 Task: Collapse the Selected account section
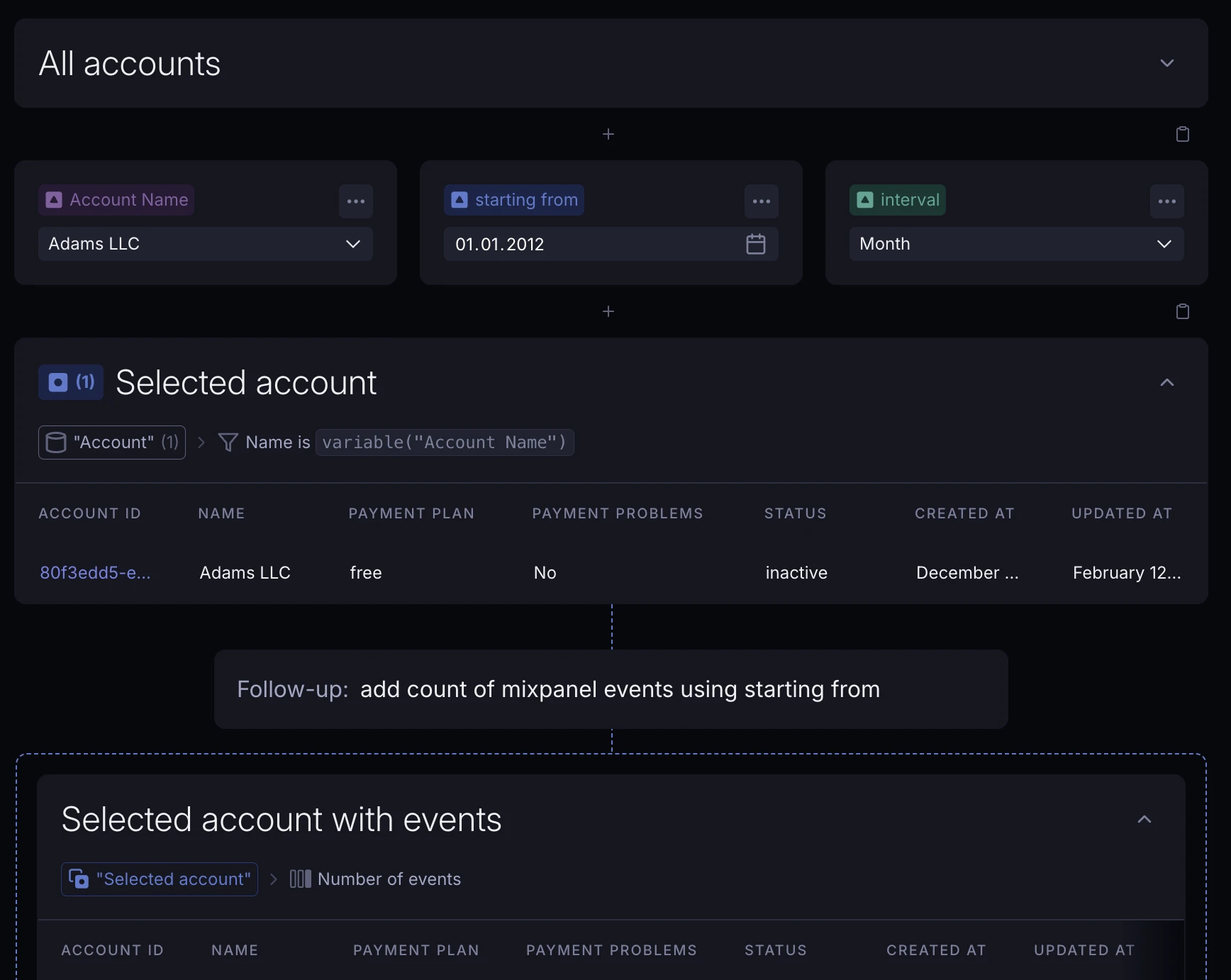pos(1166,382)
